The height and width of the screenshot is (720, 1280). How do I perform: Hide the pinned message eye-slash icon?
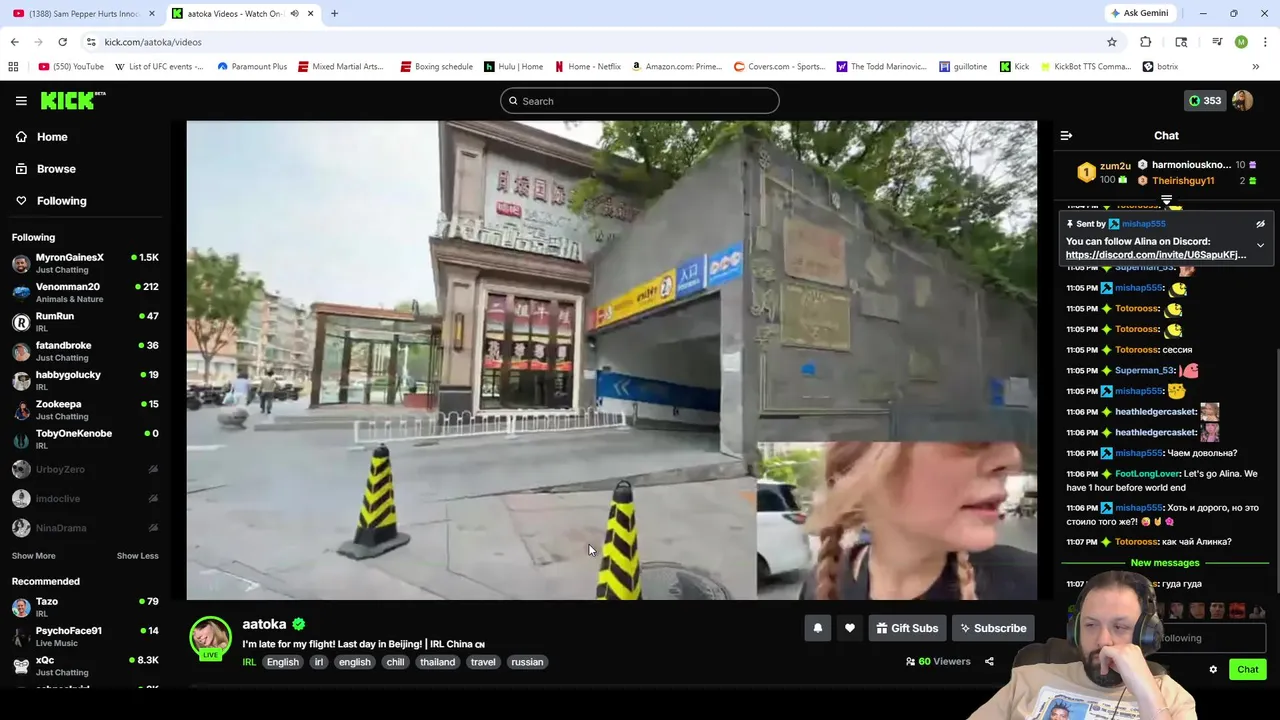[1260, 224]
